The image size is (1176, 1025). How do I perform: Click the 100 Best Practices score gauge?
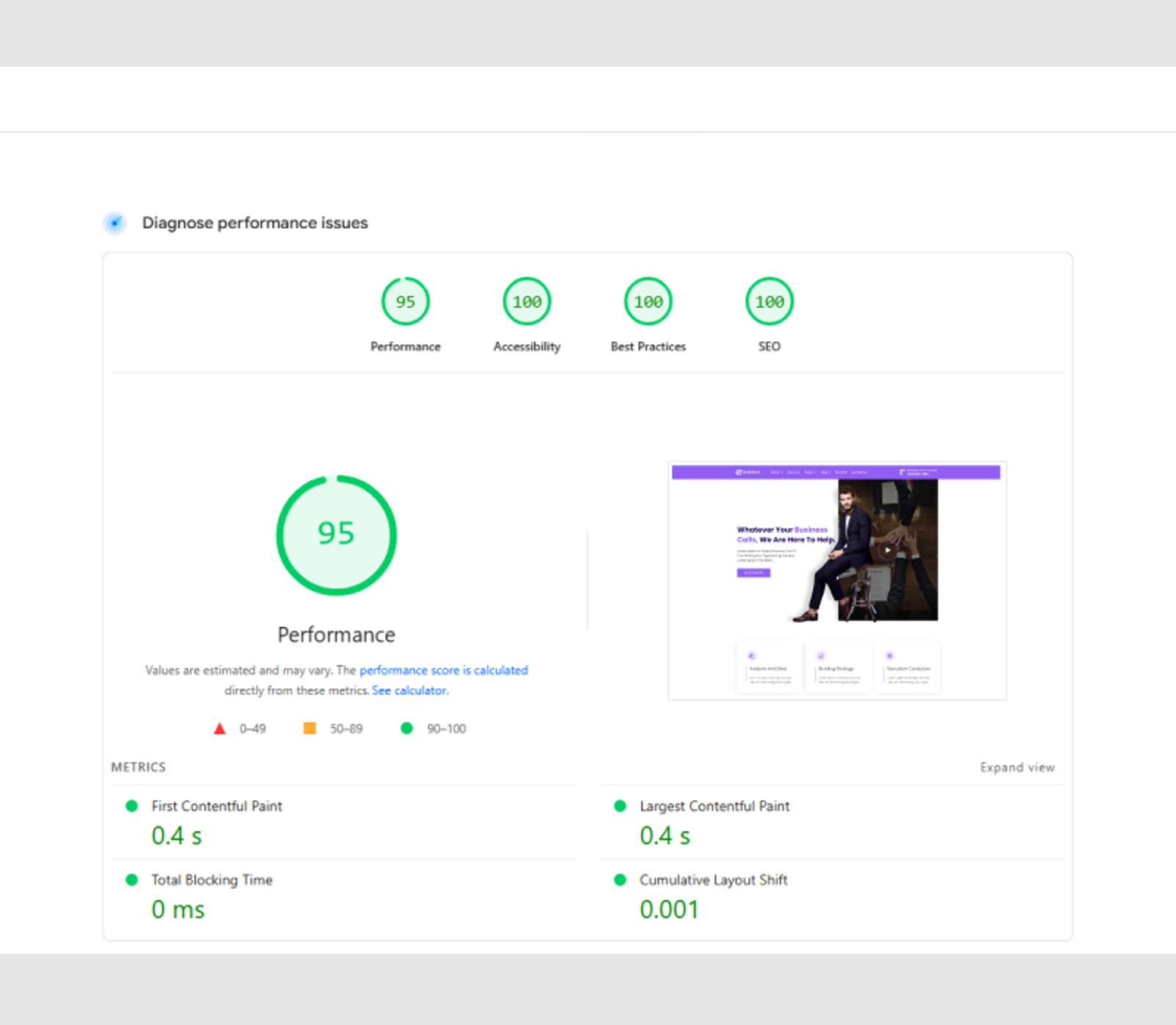point(648,301)
